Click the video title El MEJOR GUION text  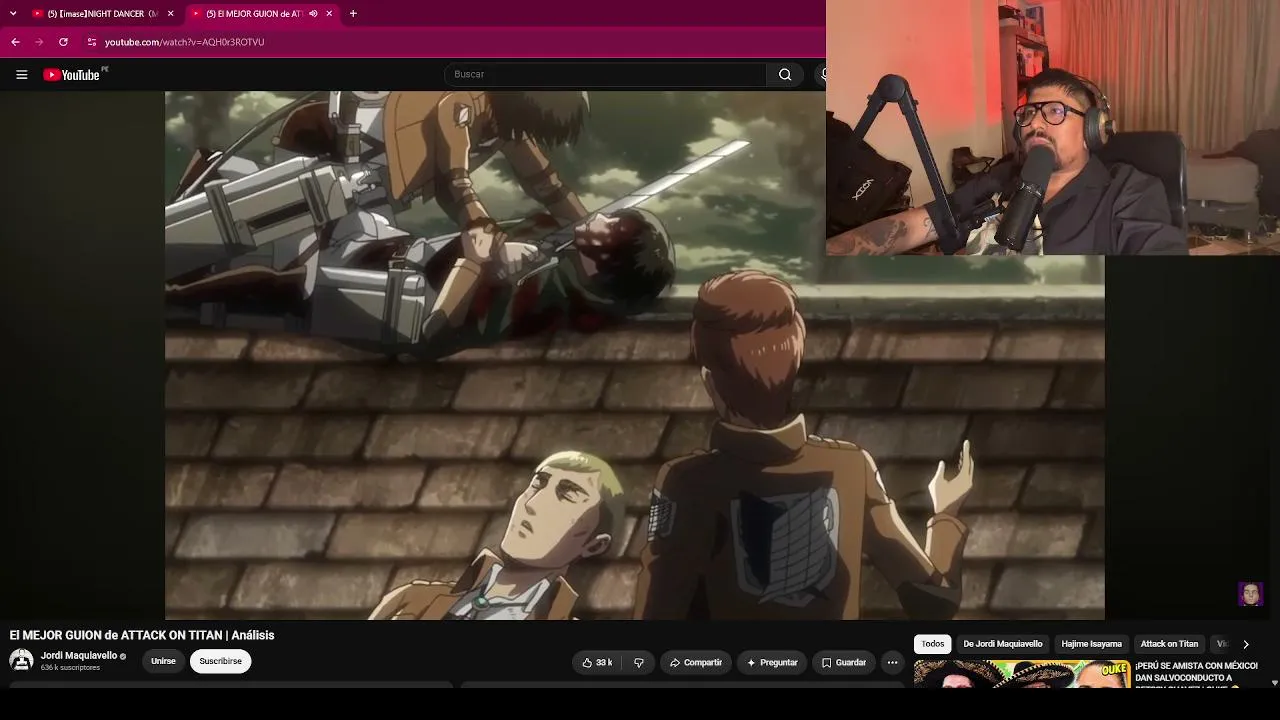point(142,635)
